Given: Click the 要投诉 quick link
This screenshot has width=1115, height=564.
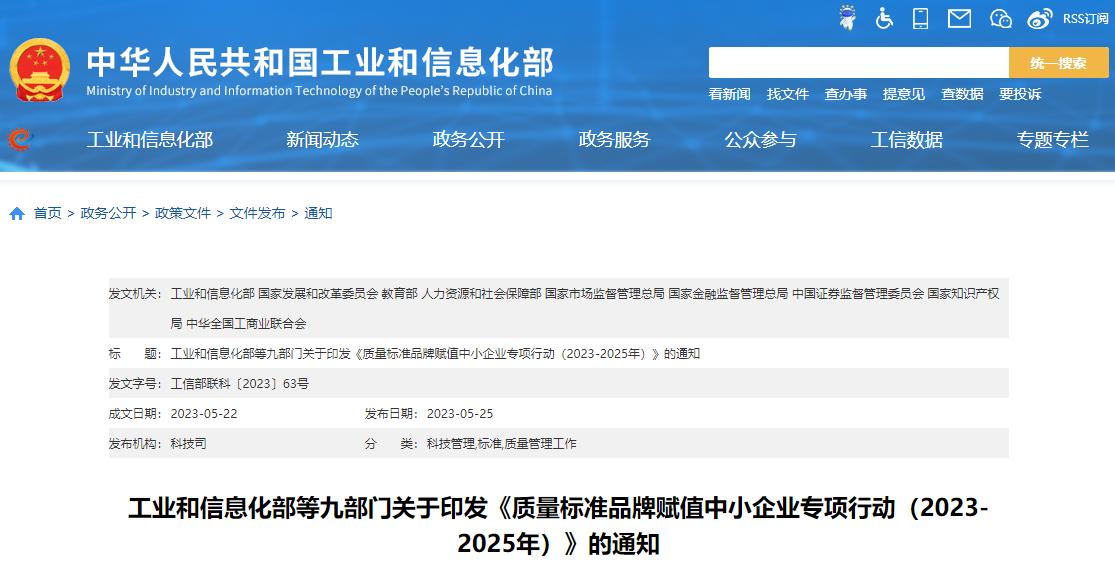Looking at the screenshot, I should tap(1020, 94).
